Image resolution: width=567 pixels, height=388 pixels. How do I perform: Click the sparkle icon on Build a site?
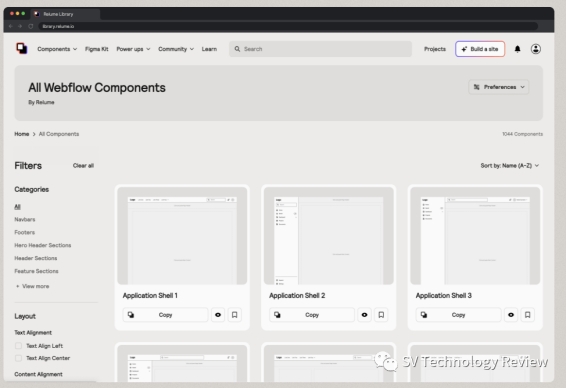tap(464, 49)
